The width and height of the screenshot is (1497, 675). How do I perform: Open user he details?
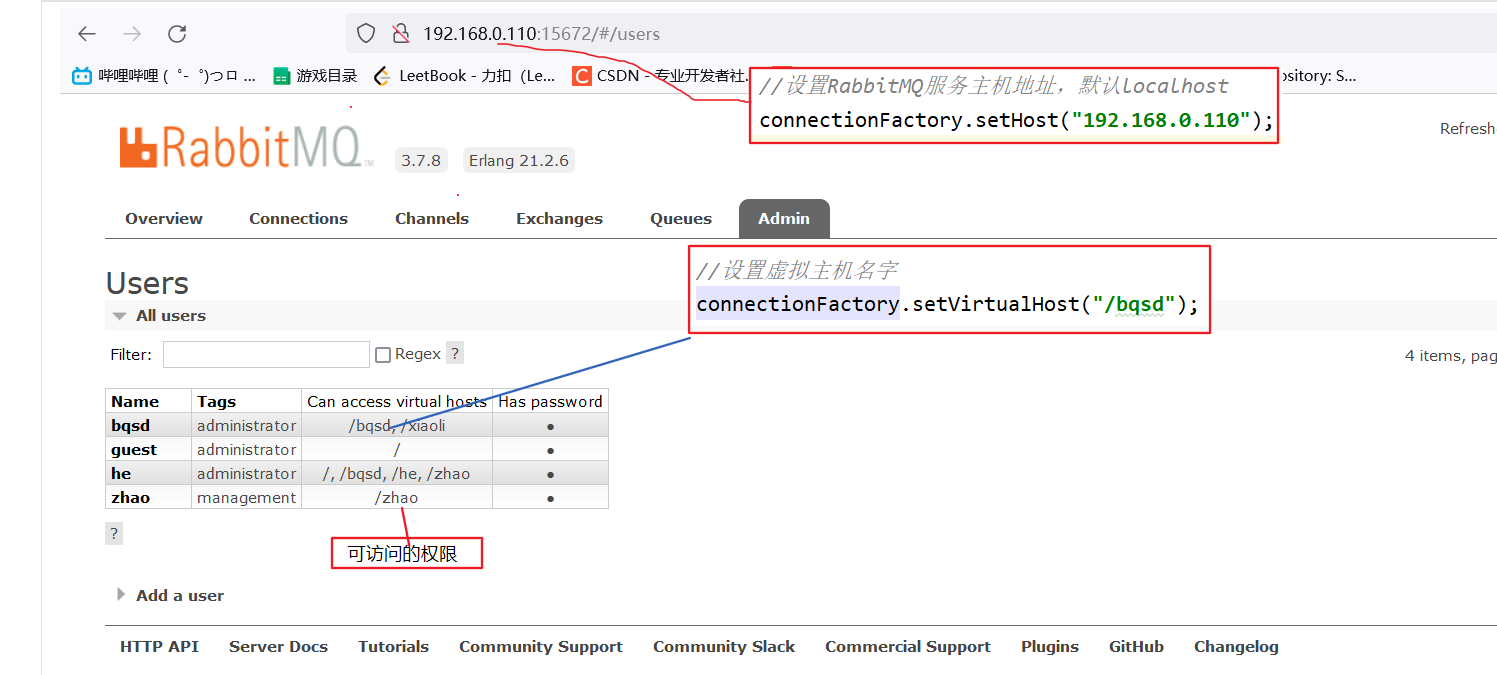(121, 474)
